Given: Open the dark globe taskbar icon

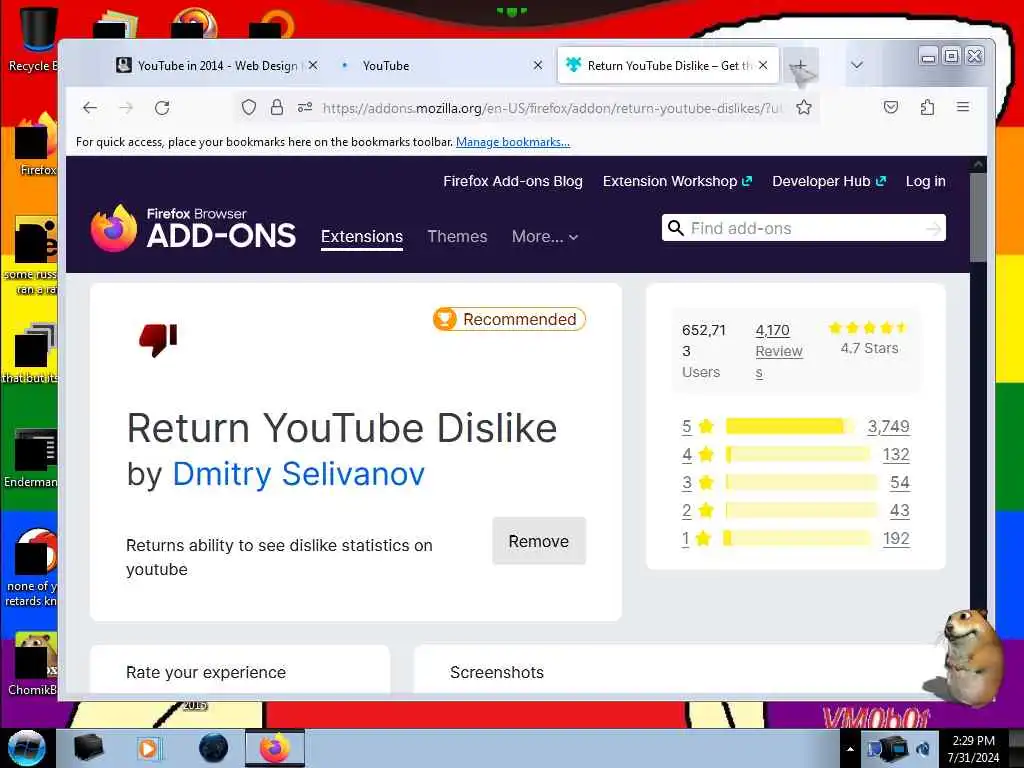Looking at the screenshot, I should [x=214, y=748].
